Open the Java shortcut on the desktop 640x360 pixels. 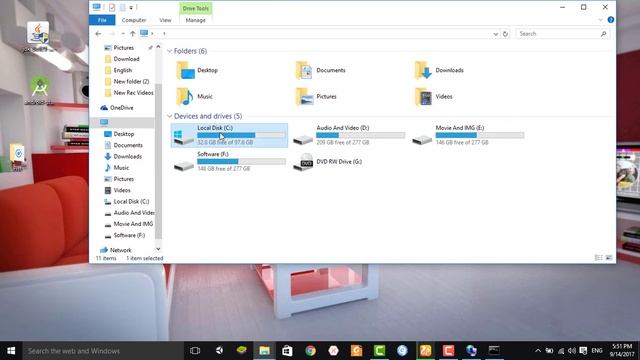(x=38, y=37)
